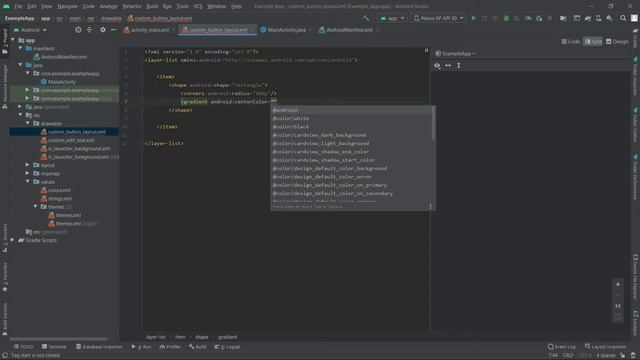The width and height of the screenshot is (640, 360).
Task: Open the Terminal tool window
Action: click(54, 347)
